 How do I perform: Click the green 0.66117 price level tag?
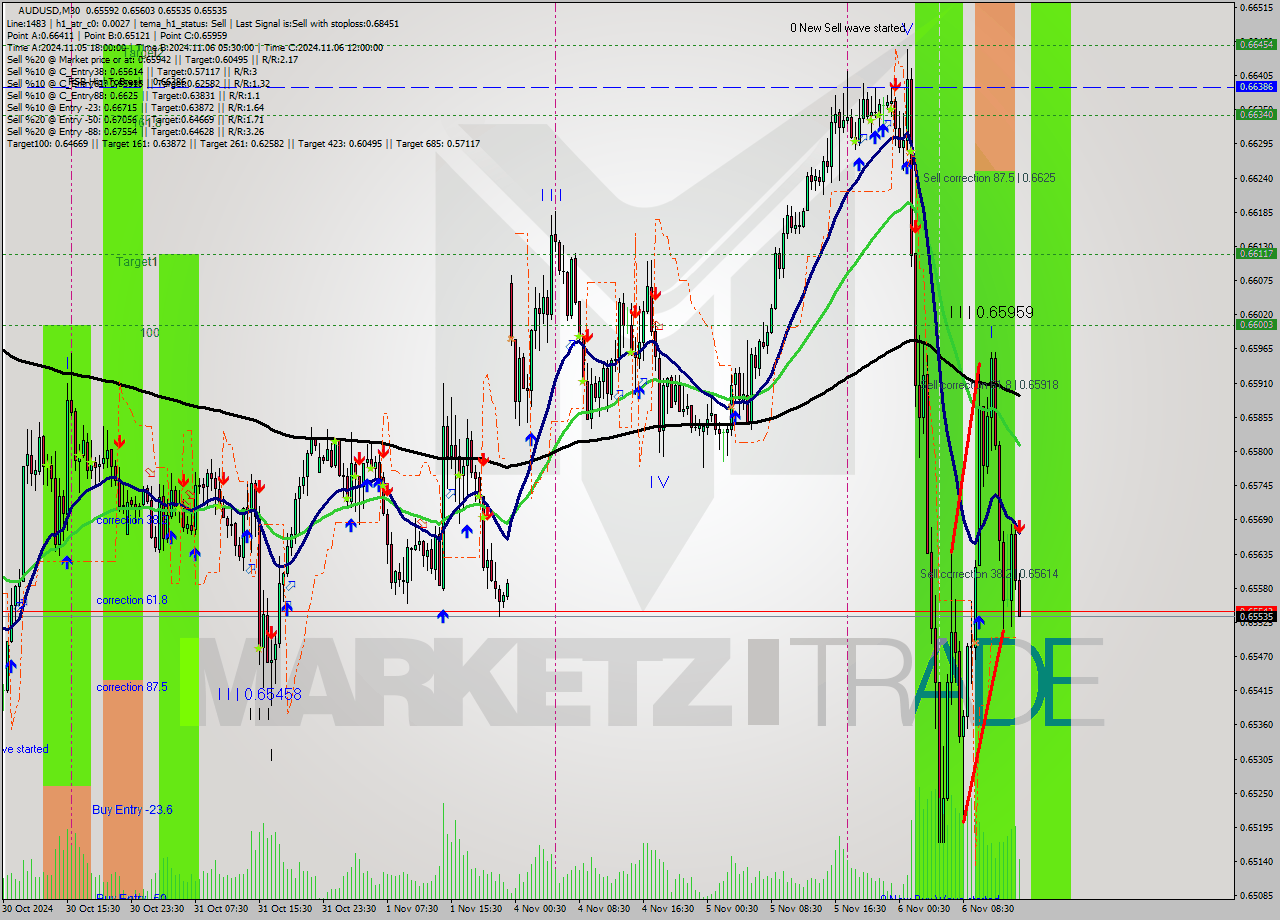[1256, 253]
